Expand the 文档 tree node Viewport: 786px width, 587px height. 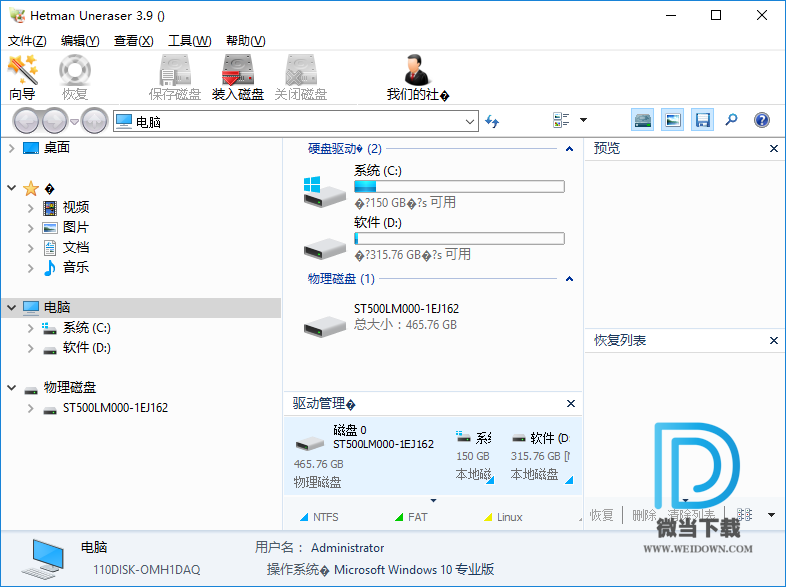[31, 248]
